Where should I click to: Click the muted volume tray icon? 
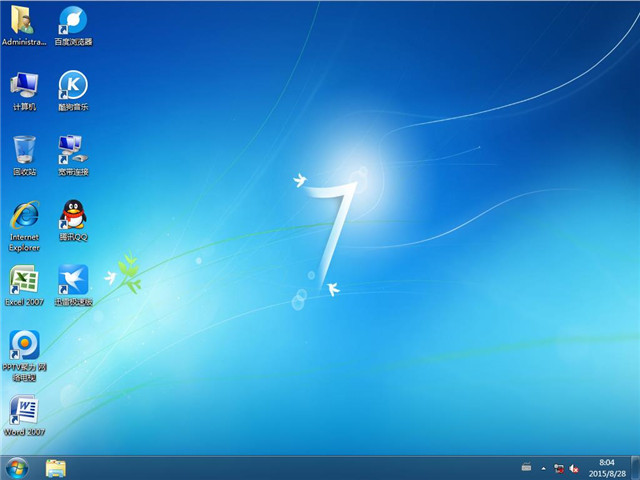573,468
